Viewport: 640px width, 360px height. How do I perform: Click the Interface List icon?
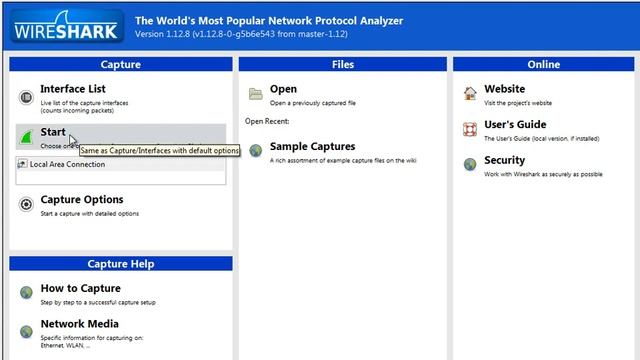26,98
